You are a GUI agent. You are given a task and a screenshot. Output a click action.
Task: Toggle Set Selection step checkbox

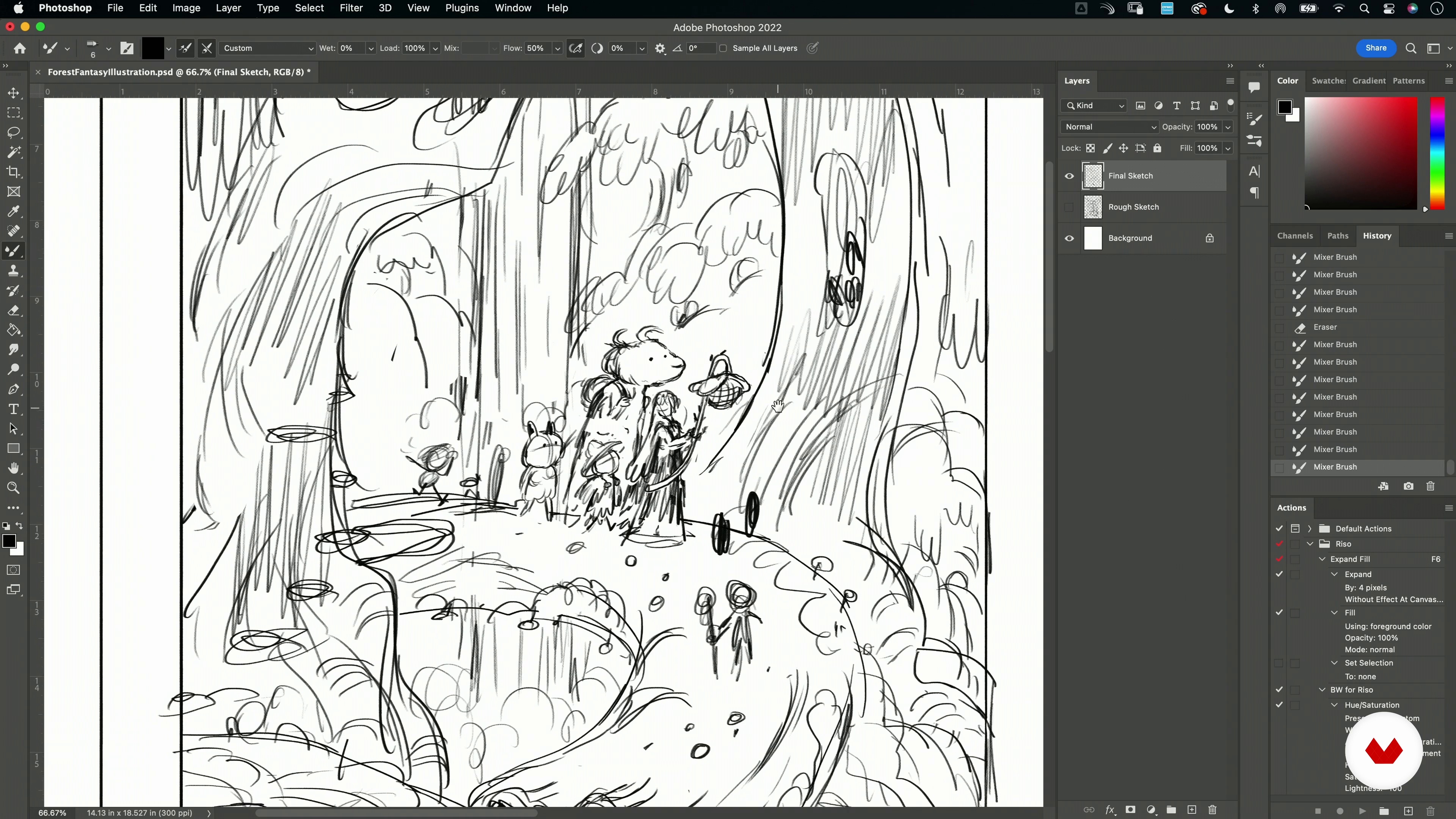point(1279,663)
